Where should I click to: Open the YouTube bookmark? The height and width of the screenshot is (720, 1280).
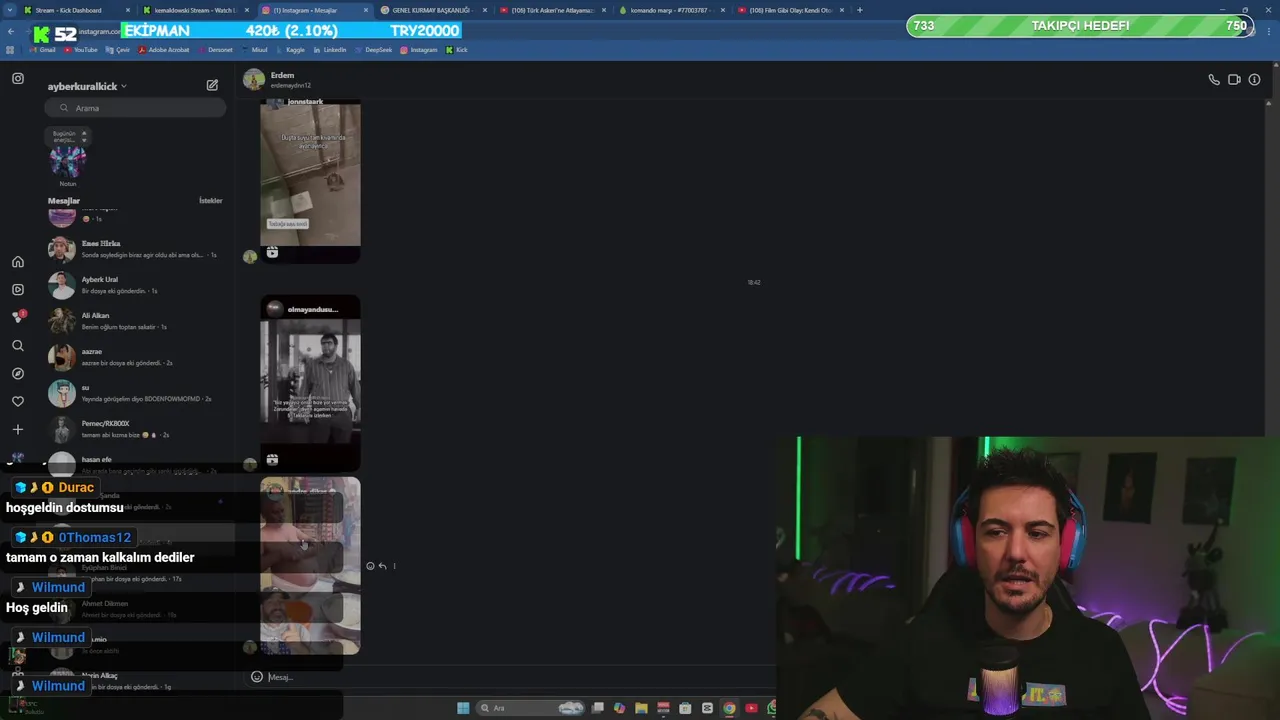pos(80,50)
